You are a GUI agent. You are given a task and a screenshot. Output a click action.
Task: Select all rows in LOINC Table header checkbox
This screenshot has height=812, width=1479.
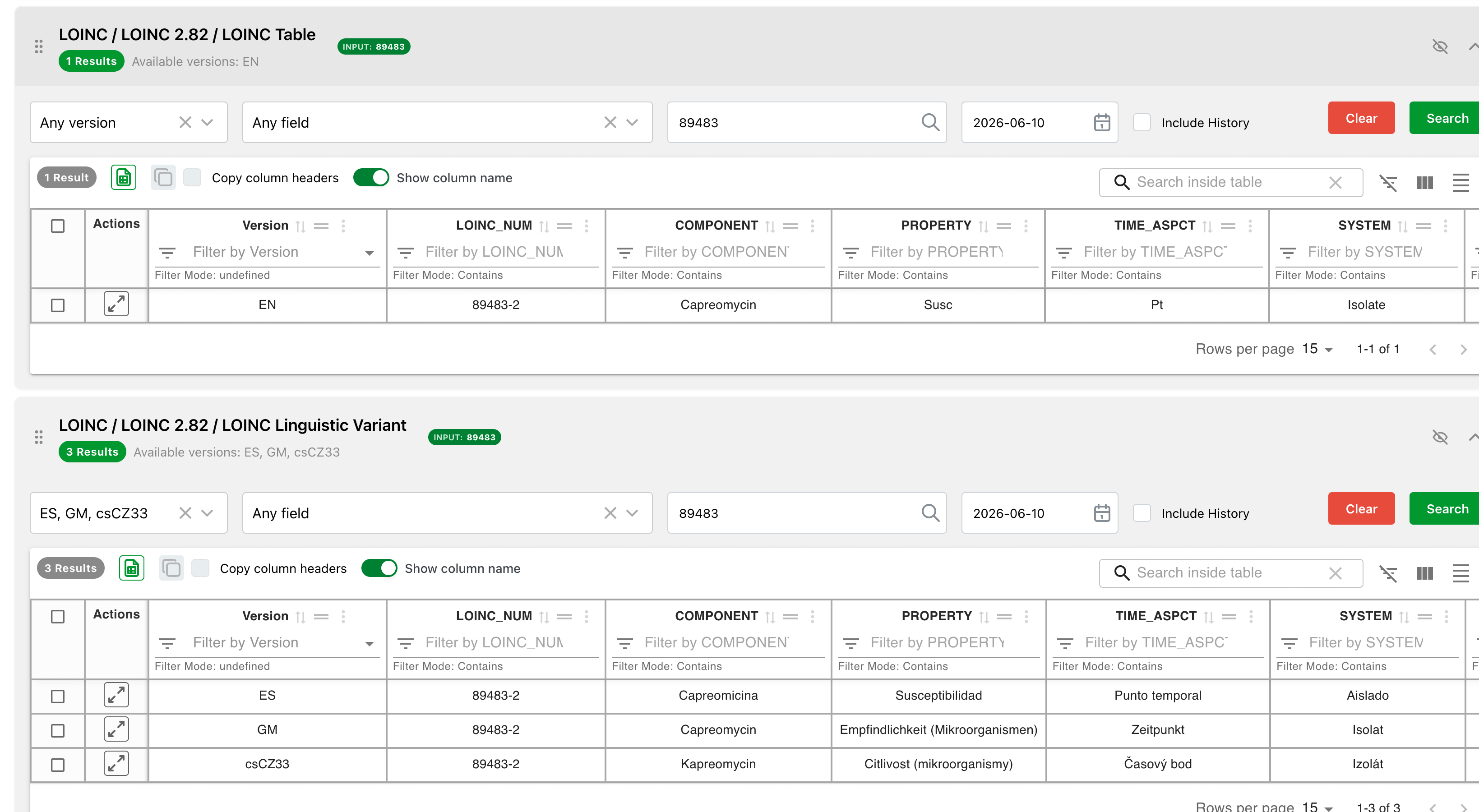tap(57, 226)
